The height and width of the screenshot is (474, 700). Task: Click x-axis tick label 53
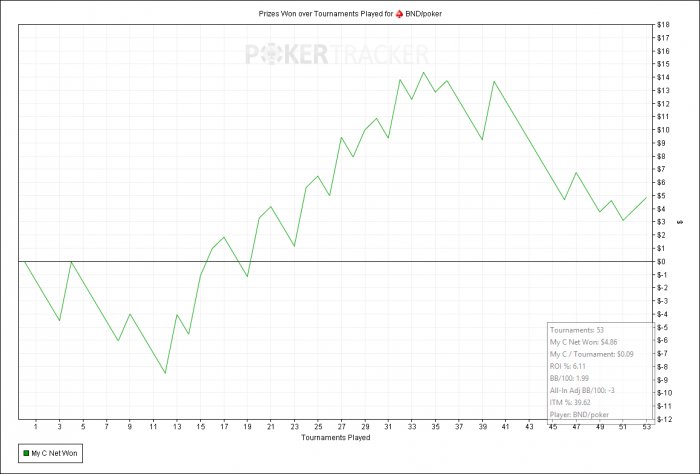[x=646, y=427]
